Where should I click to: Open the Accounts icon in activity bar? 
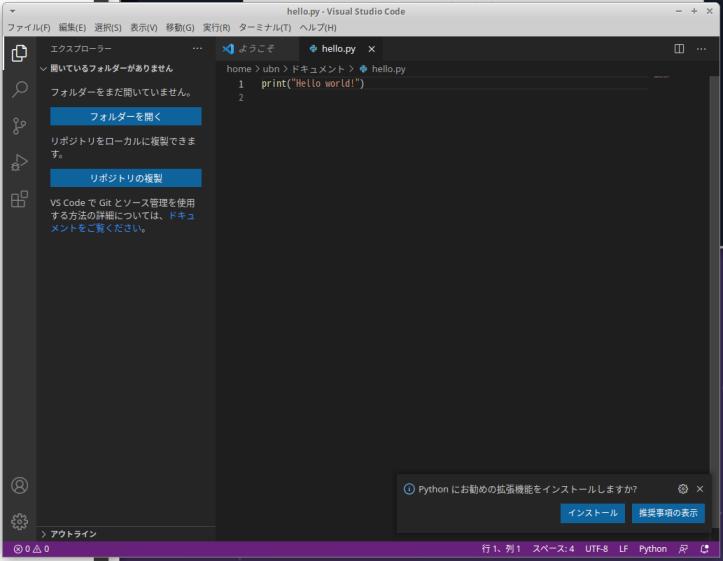(19, 485)
